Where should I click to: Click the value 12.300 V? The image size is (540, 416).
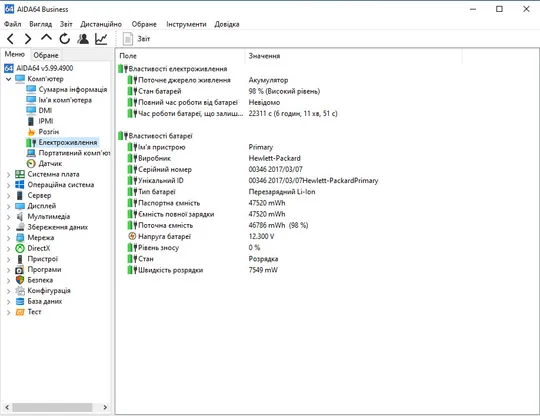tap(261, 237)
